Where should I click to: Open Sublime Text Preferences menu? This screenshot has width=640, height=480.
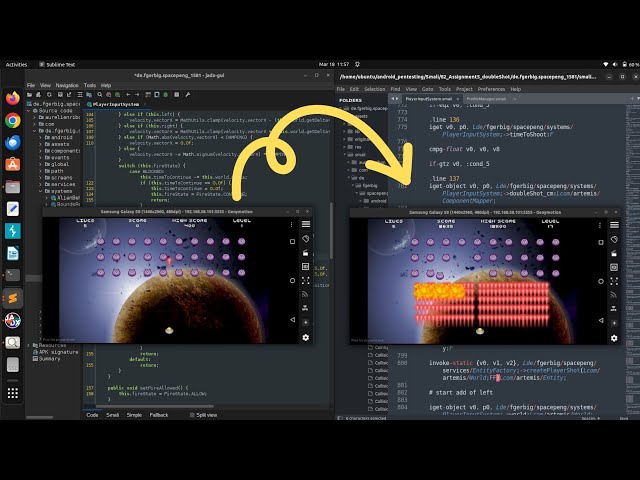tap(491, 89)
